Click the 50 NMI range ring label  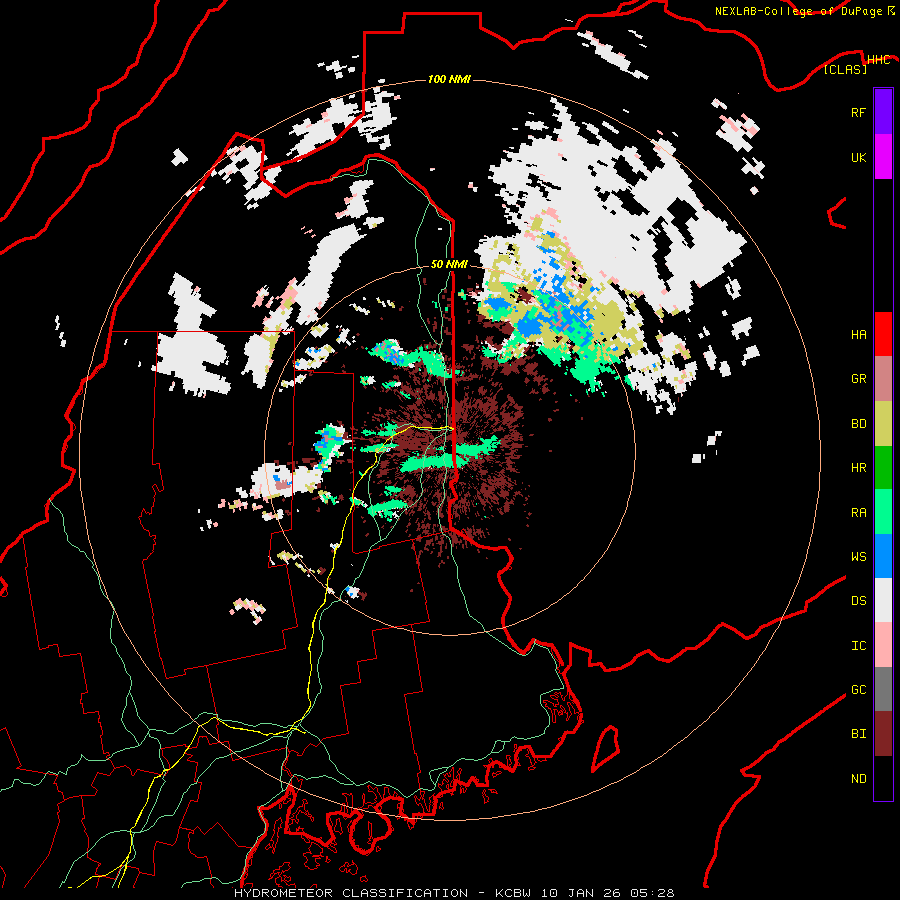click(x=449, y=264)
